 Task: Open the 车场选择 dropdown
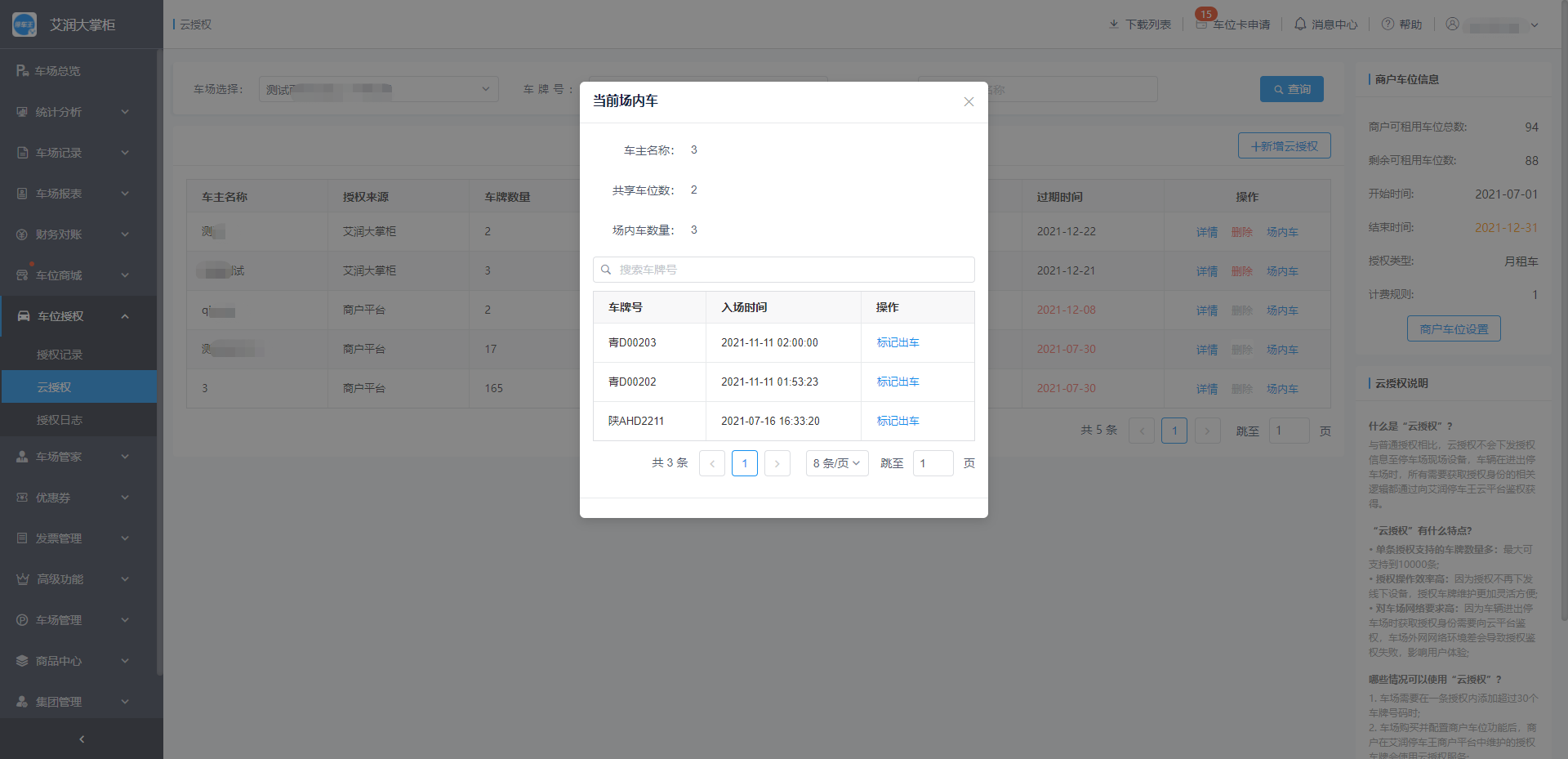pos(379,89)
